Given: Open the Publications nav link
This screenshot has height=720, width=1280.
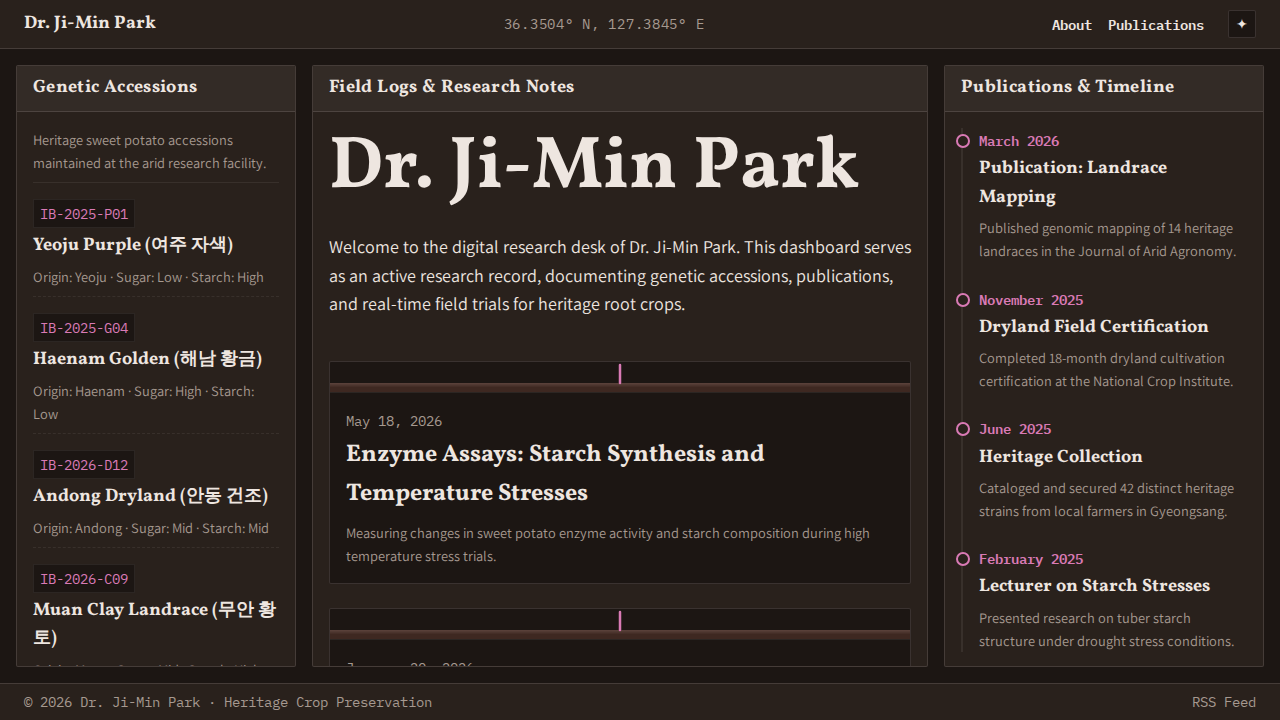Looking at the screenshot, I should tap(1155, 25).
